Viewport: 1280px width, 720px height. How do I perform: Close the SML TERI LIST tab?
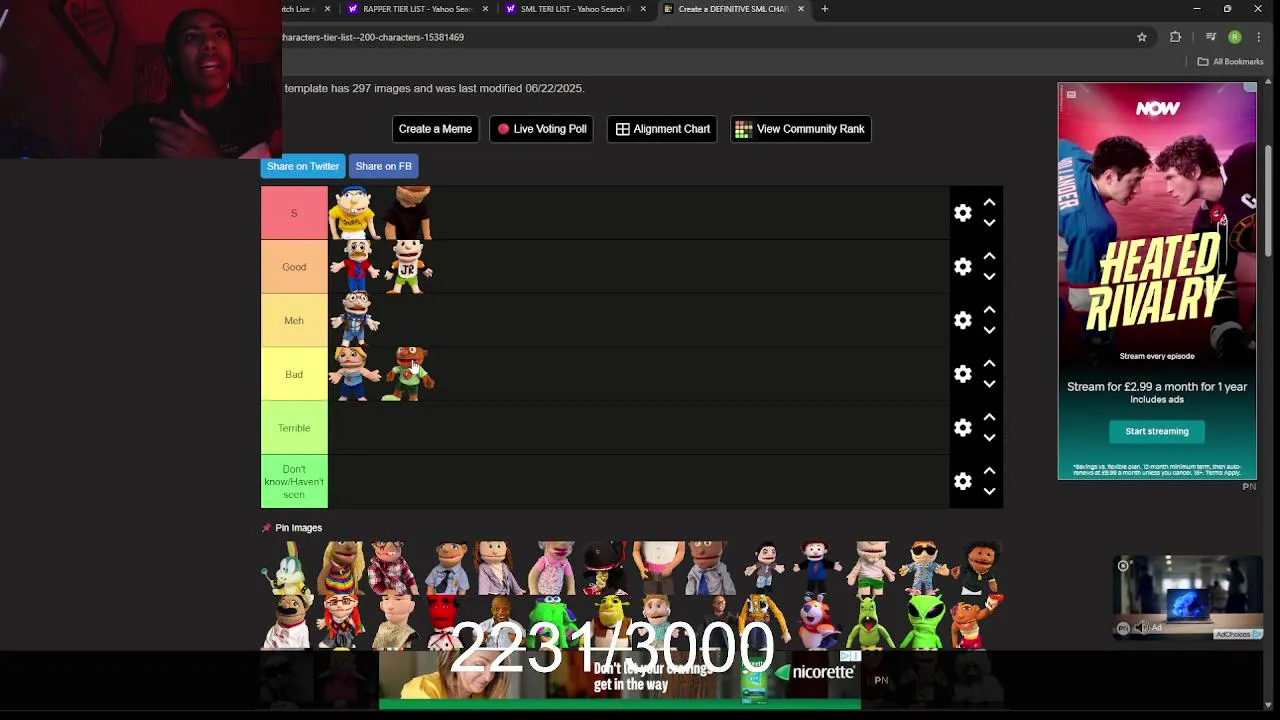643,9
